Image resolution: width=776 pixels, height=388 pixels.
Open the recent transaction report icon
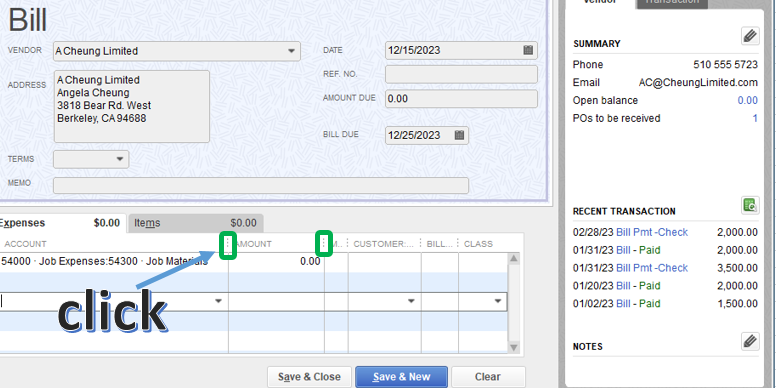pos(750,205)
